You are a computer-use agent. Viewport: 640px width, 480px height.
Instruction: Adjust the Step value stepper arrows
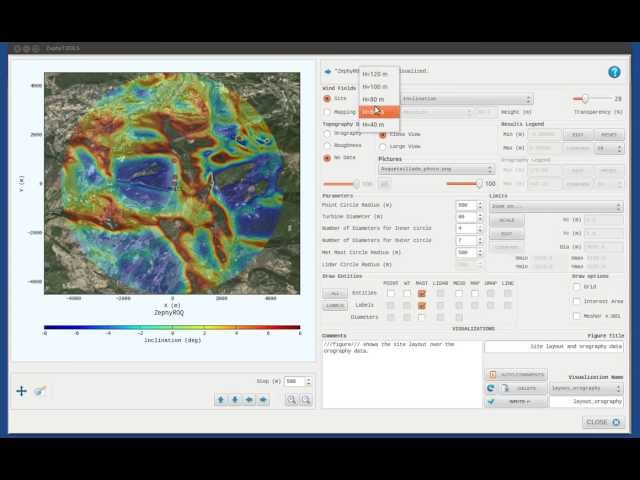(x=309, y=381)
